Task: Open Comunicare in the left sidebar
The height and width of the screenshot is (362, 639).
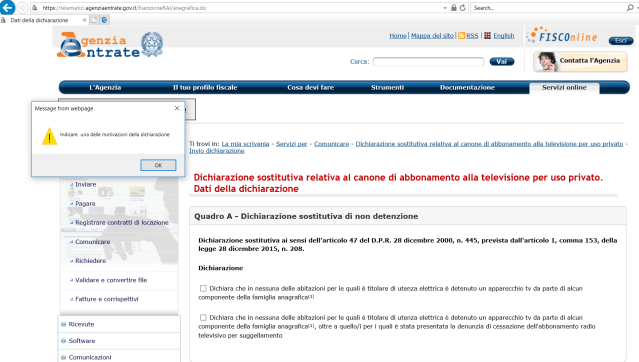Action: pos(93,242)
